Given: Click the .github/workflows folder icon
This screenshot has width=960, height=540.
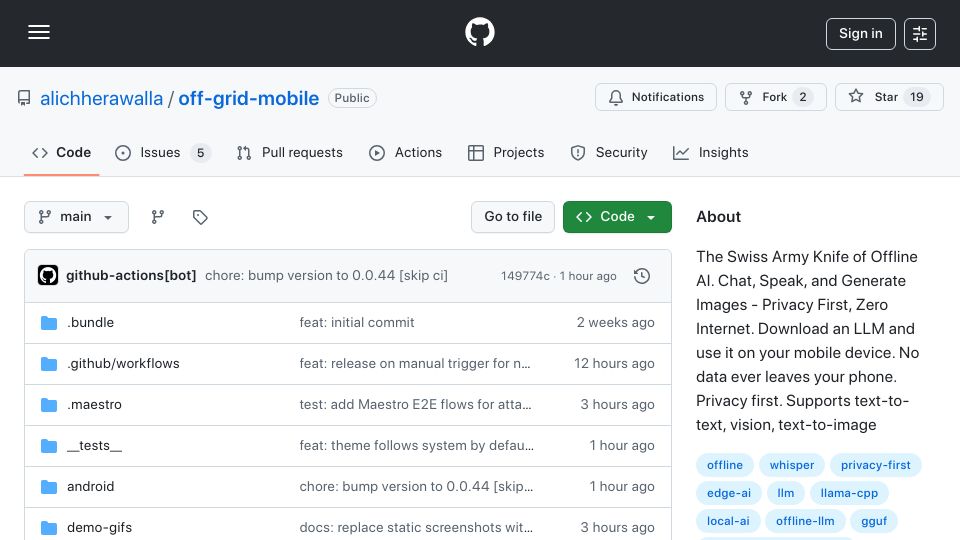Looking at the screenshot, I should (49, 364).
